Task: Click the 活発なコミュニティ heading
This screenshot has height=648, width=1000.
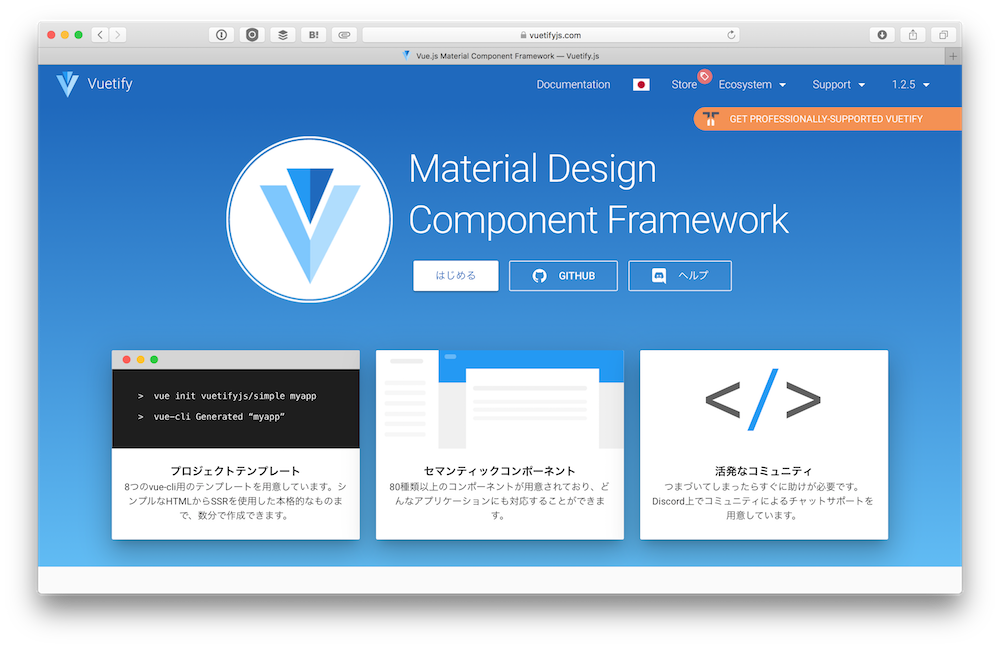Action: 763,471
